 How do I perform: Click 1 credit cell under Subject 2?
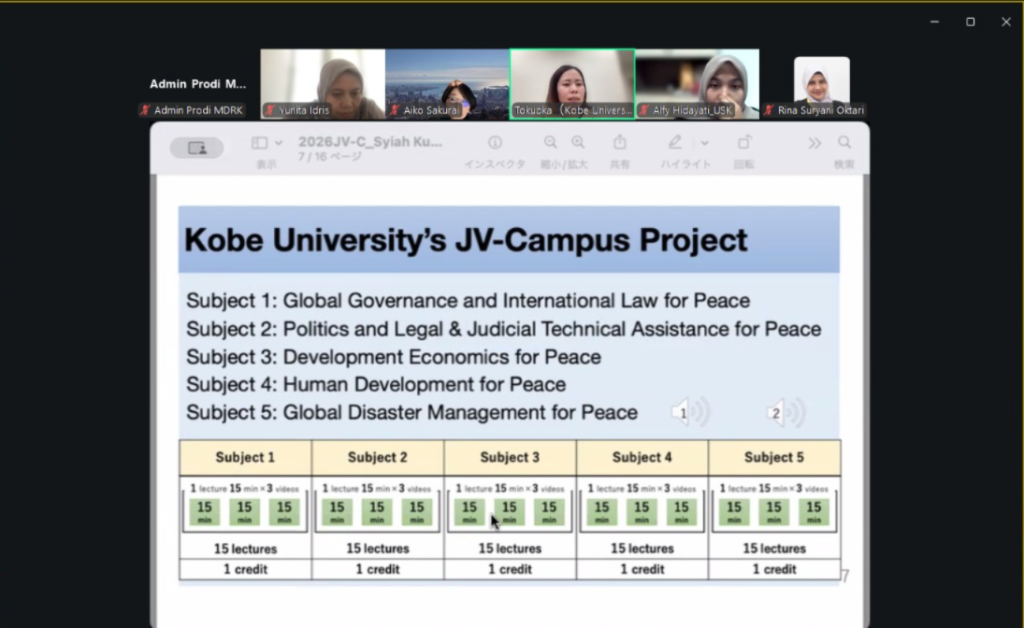pos(377,569)
